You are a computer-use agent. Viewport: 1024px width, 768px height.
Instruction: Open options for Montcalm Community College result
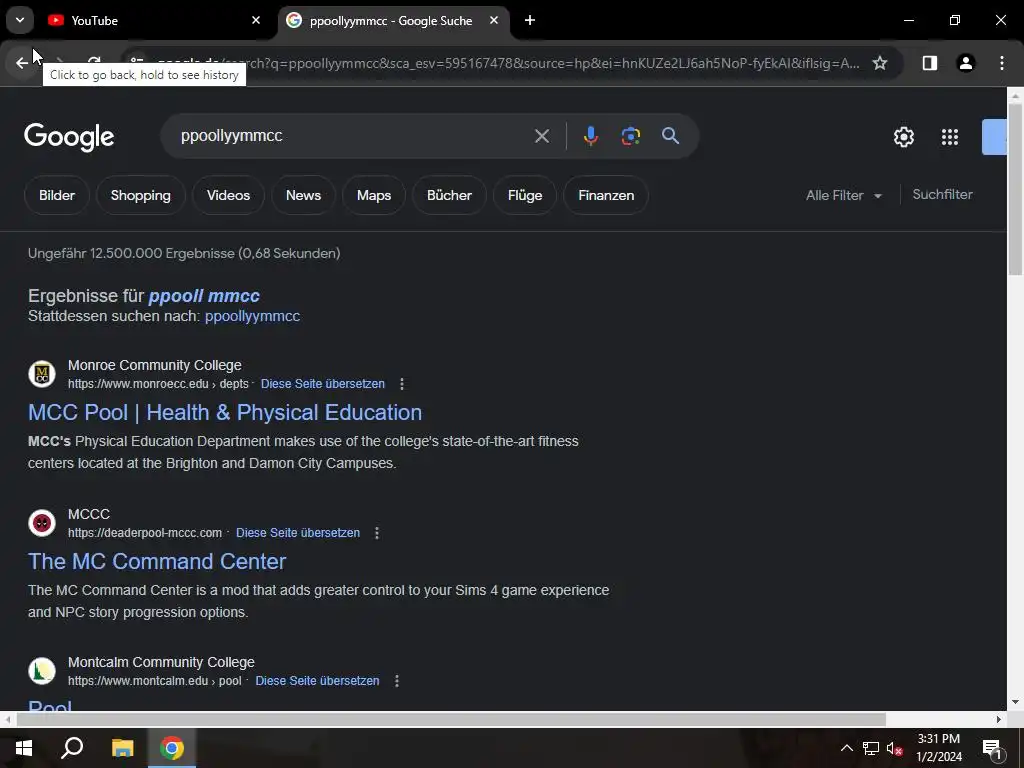(x=396, y=681)
